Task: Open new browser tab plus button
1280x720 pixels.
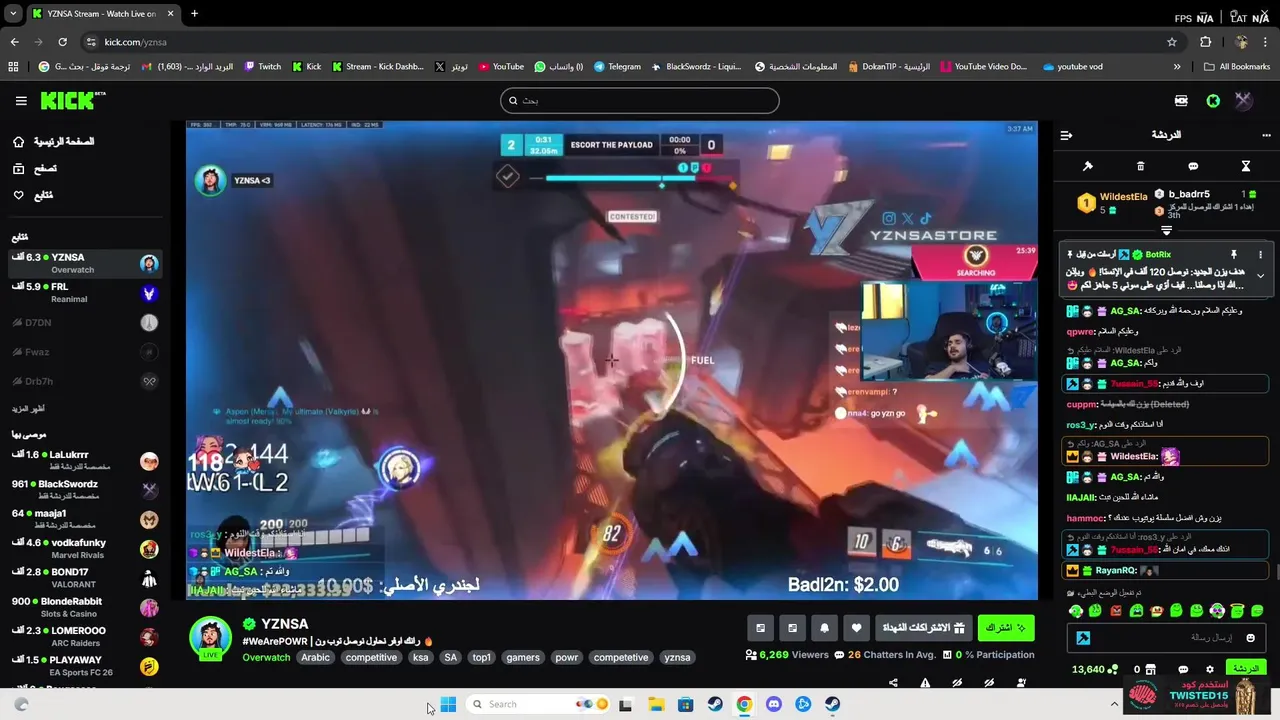Action: [x=194, y=13]
